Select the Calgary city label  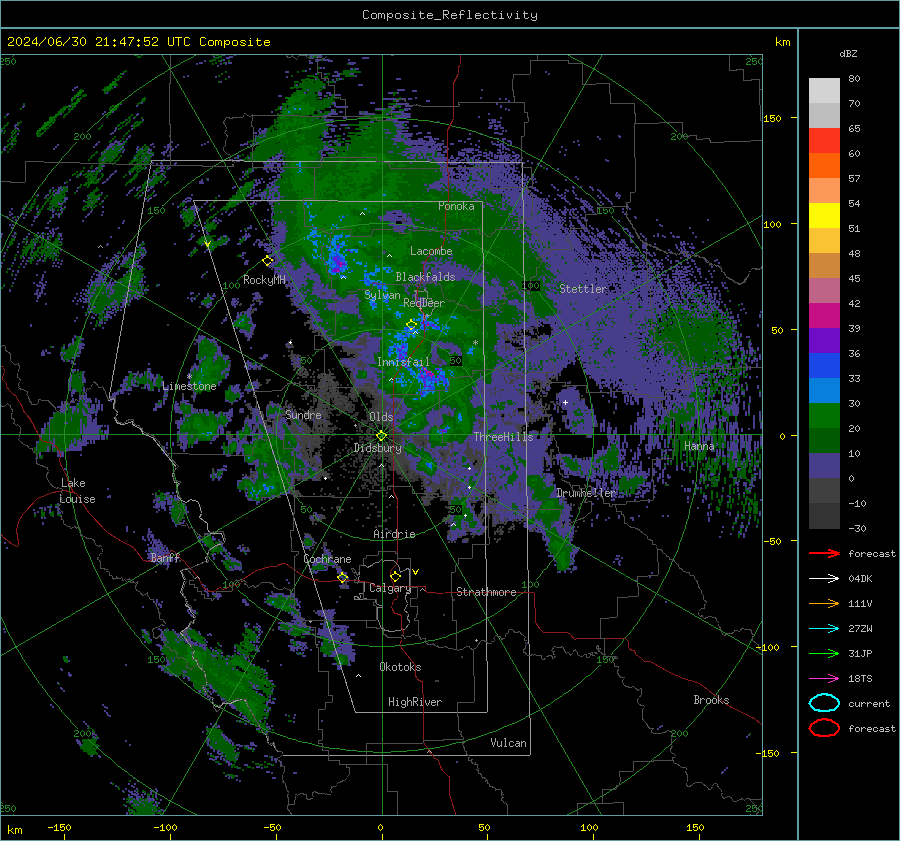[x=390, y=588]
